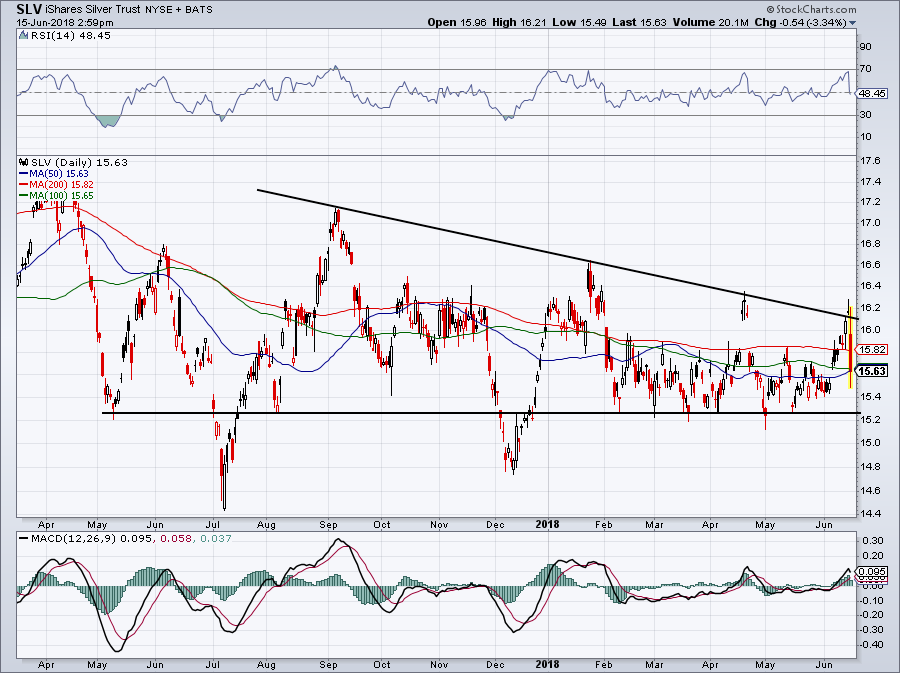Click the iShares Silver Trust name
900x673 pixels.
(91, 10)
